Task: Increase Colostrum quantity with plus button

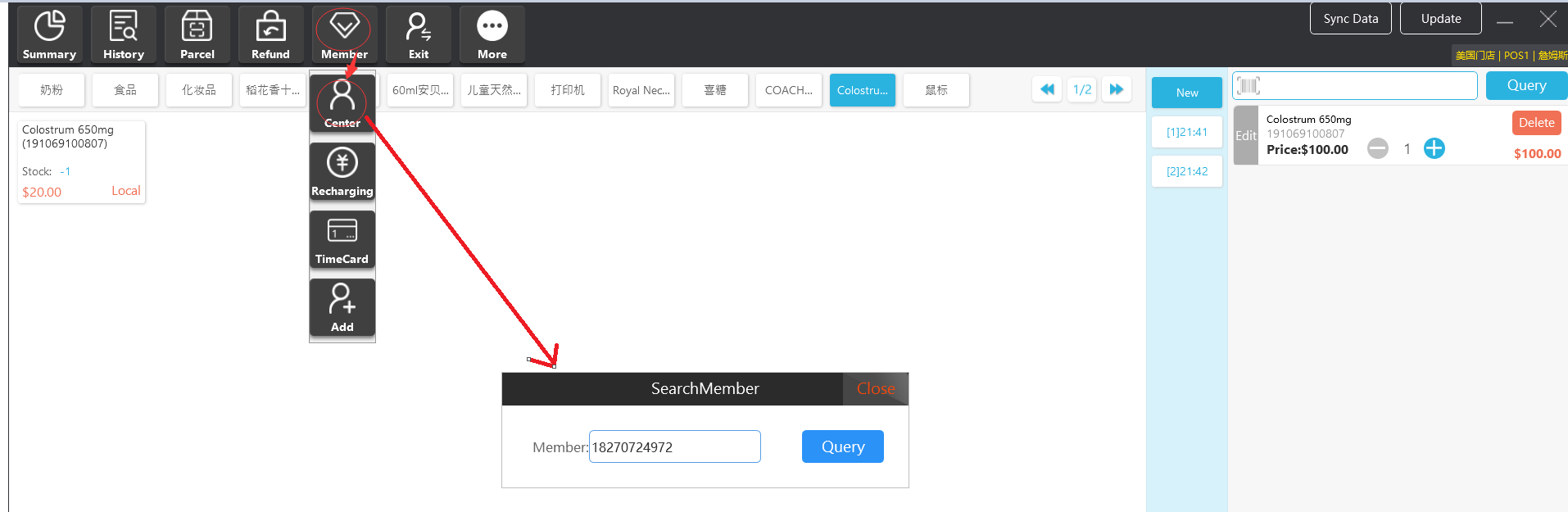Action: (x=1434, y=148)
